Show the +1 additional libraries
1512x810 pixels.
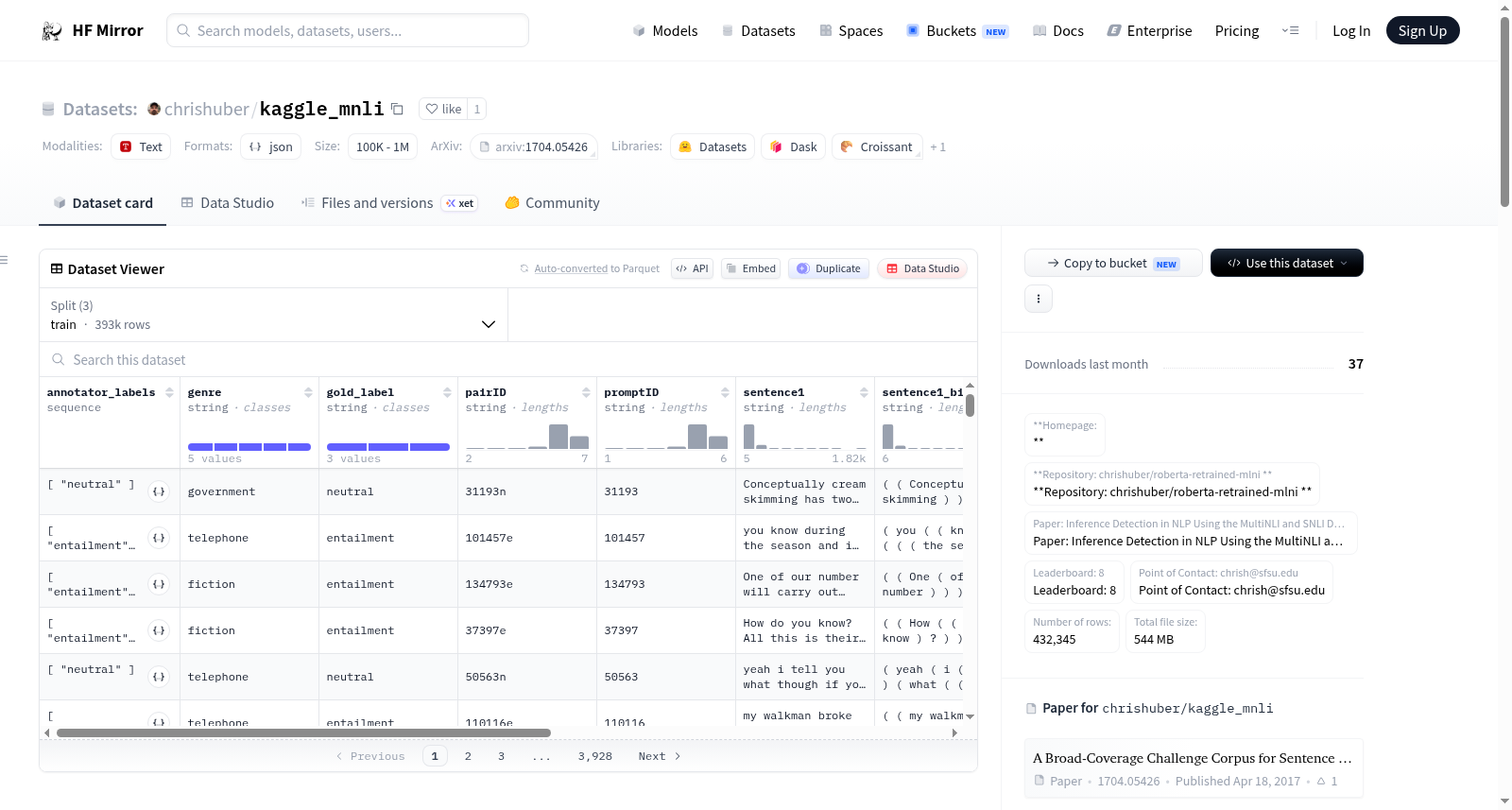[x=937, y=146]
